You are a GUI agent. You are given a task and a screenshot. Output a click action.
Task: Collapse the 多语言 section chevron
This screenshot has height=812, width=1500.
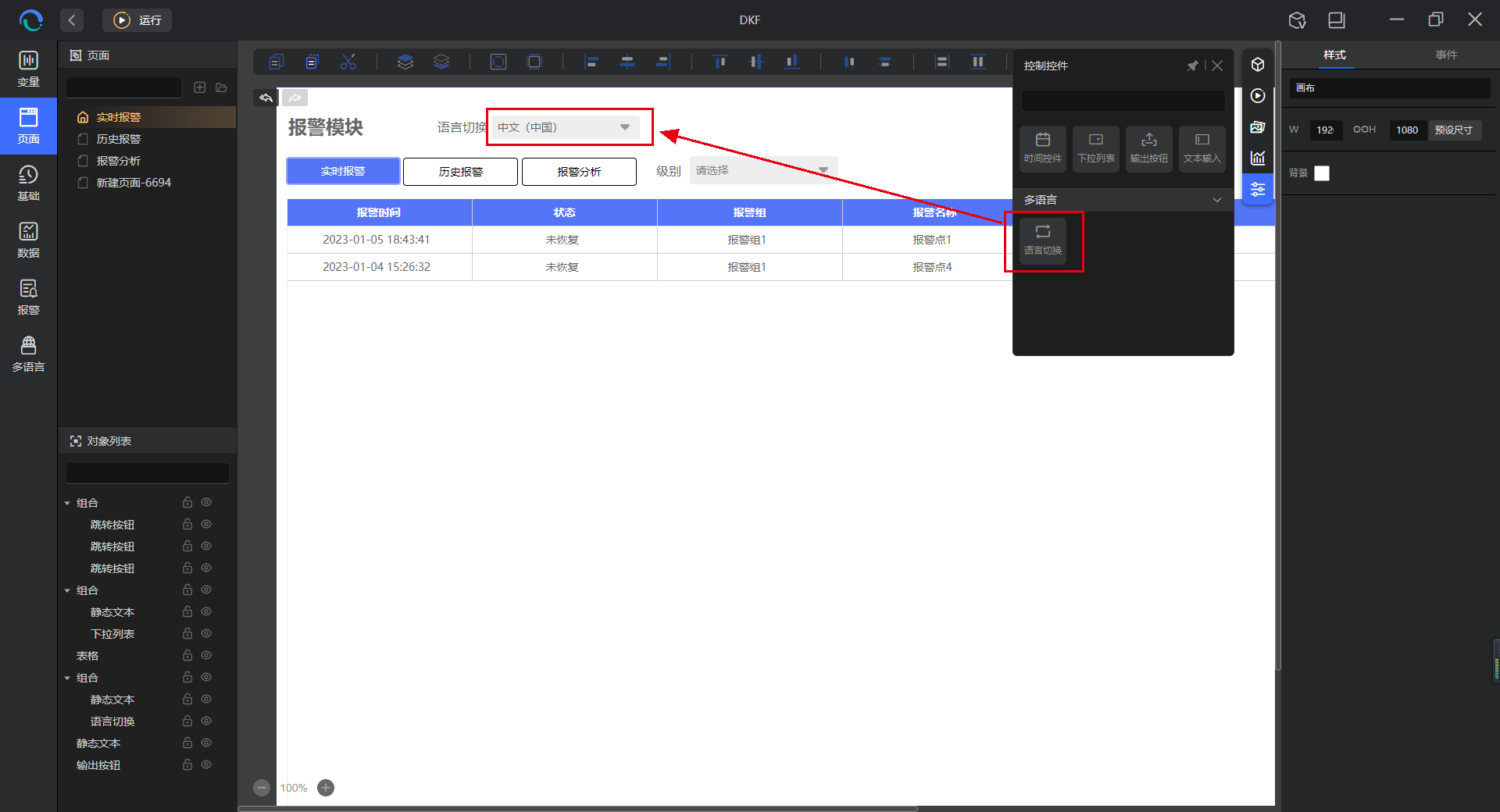point(1217,200)
